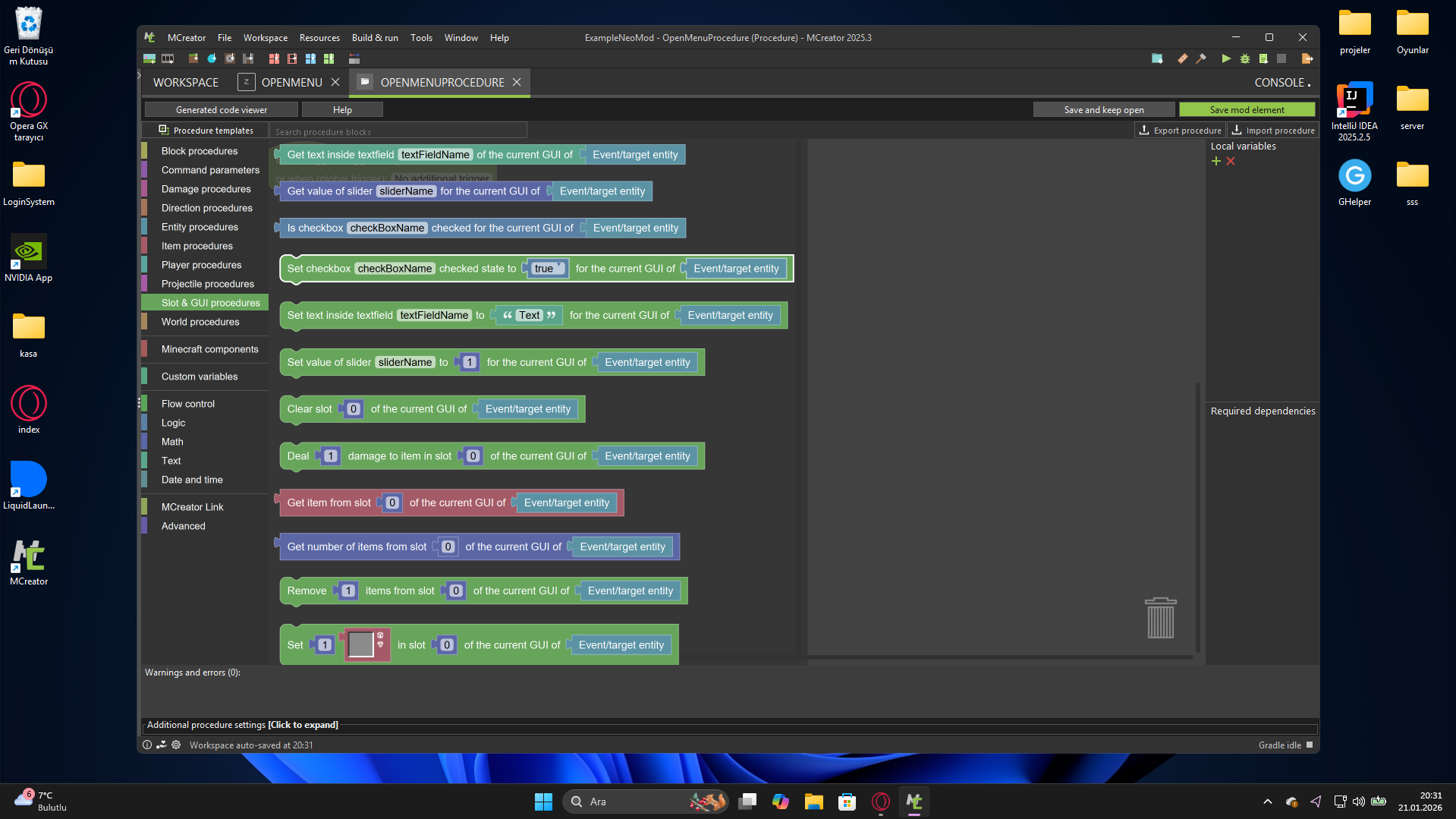
Task: Click the toolbar icon with red-blue arrows
Action: coord(354,58)
